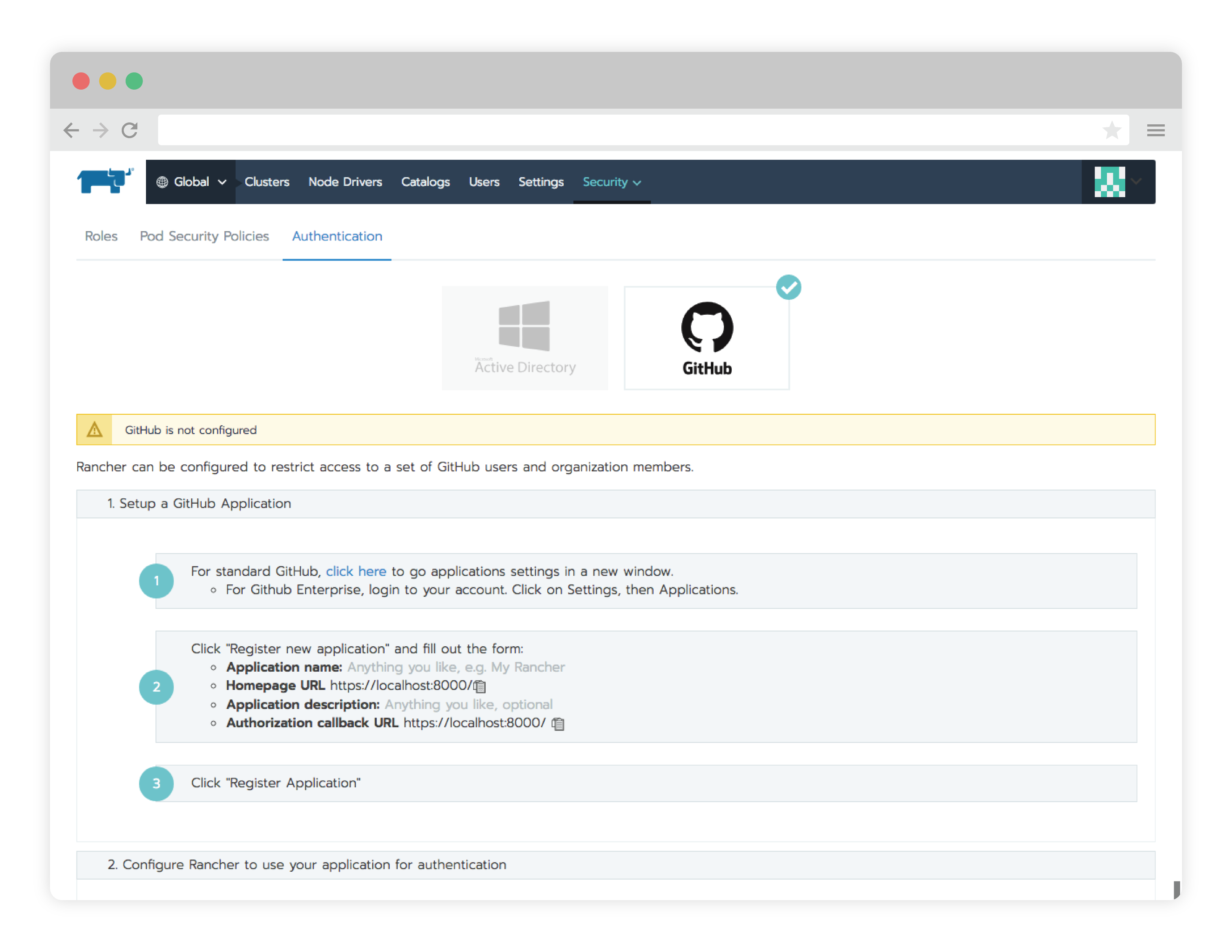Viewport: 1232px width, 952px height.
Task: Select the Authentication tab
Action: 337,236
